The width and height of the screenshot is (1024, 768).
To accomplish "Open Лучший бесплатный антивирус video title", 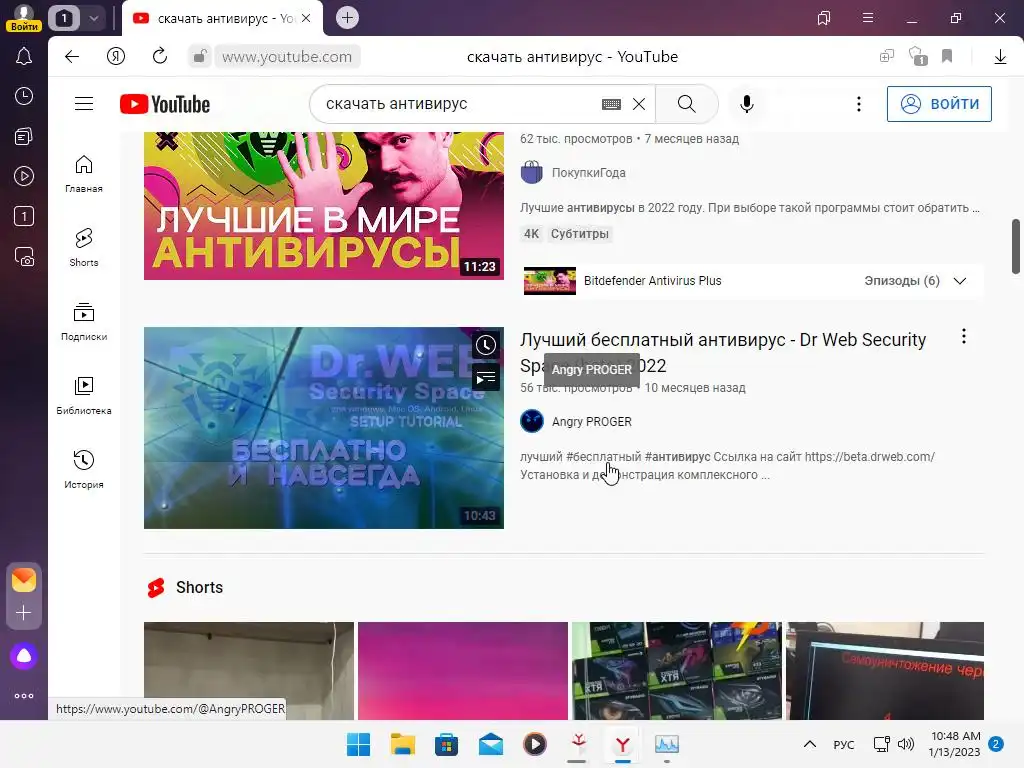I will point(723,352).
